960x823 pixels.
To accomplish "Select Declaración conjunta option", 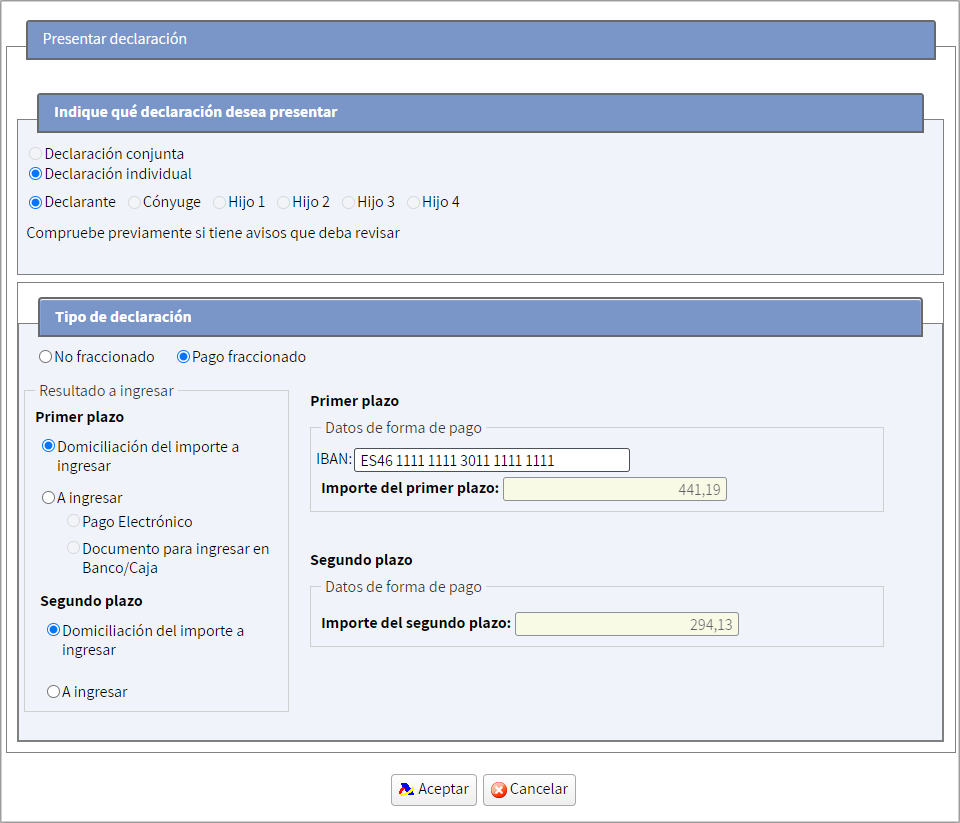I will pyautogui.click(x=36, y=153).
